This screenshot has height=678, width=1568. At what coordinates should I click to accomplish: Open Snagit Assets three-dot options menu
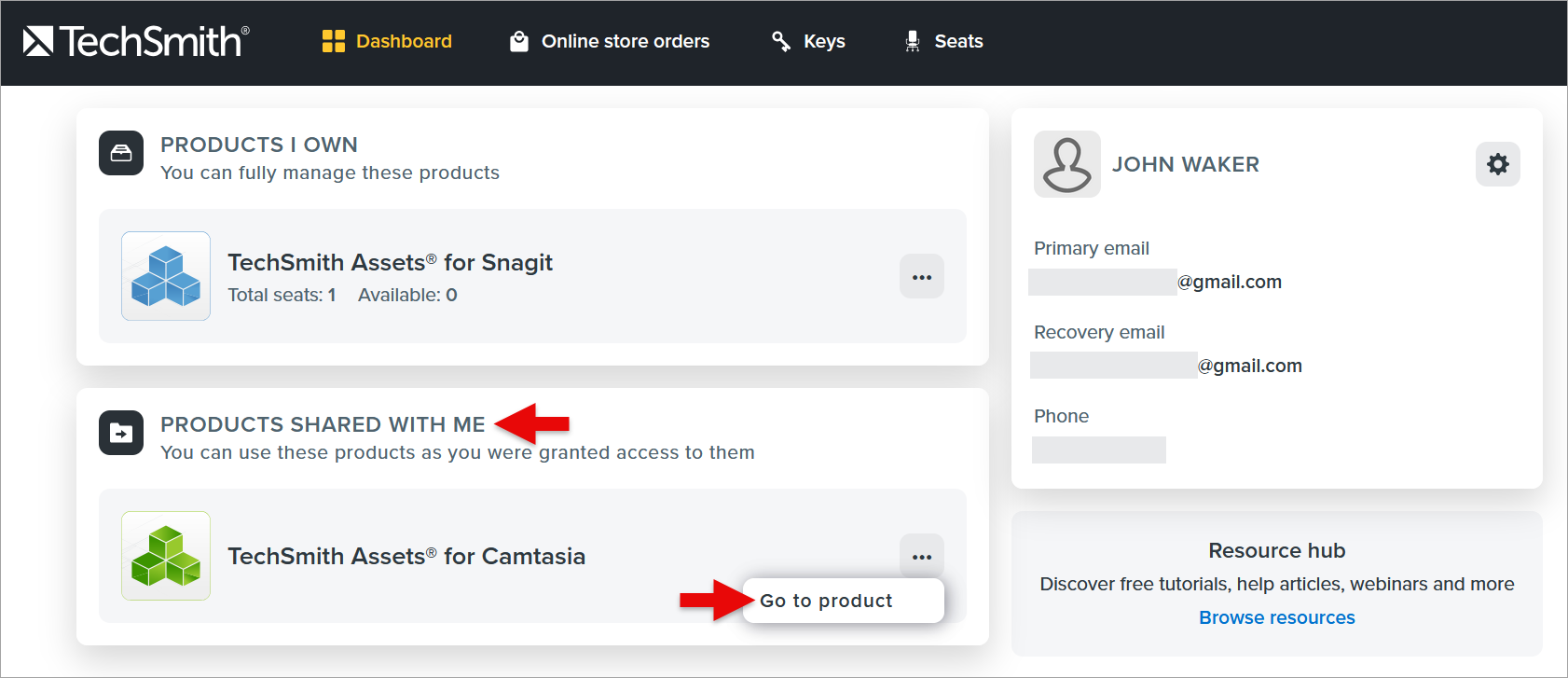point(922,277)
